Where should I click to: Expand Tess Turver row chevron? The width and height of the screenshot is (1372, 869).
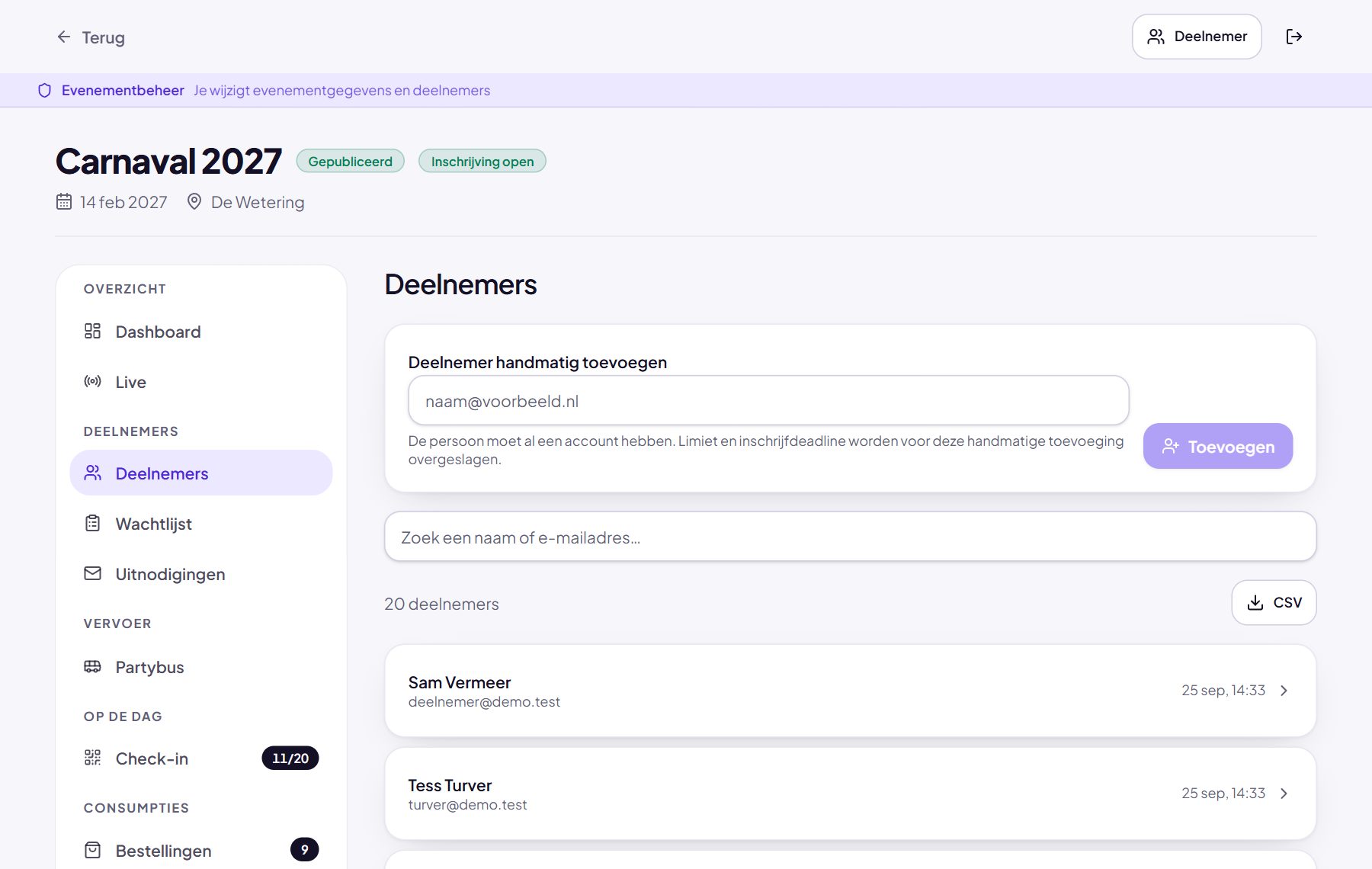1284,794
